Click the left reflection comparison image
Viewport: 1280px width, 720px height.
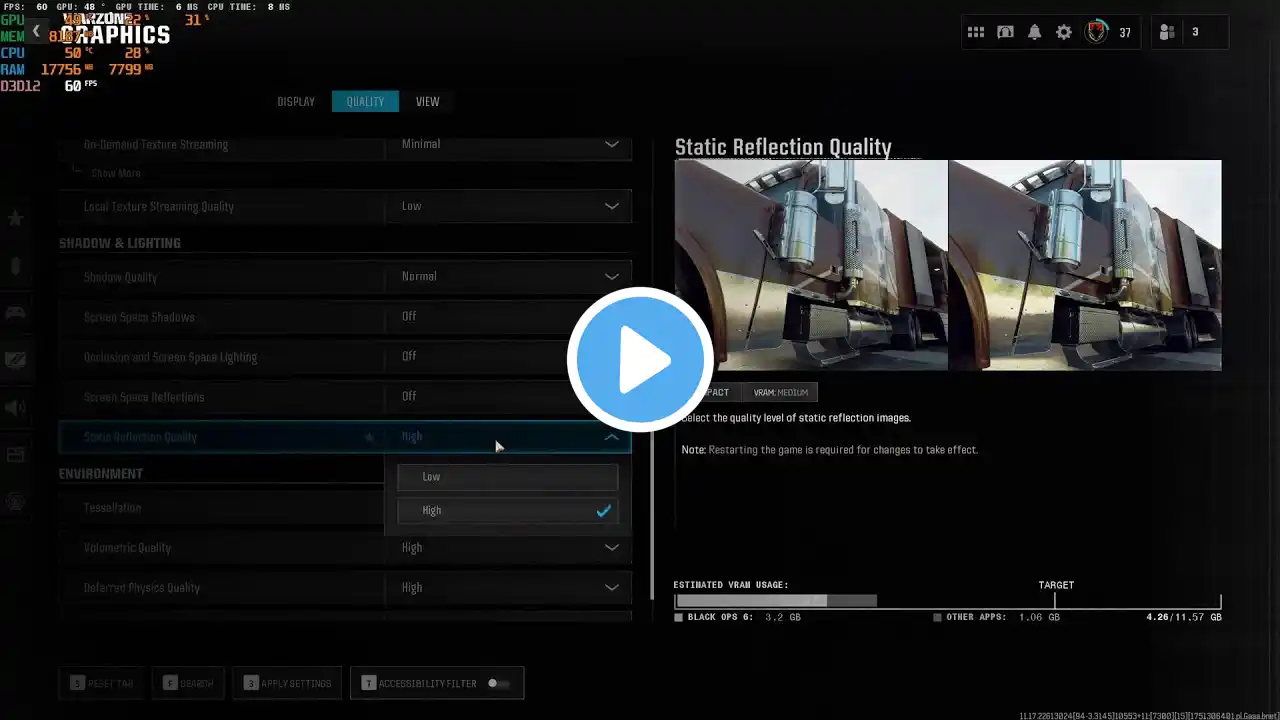pyautogui.click(x=811, y=265)
